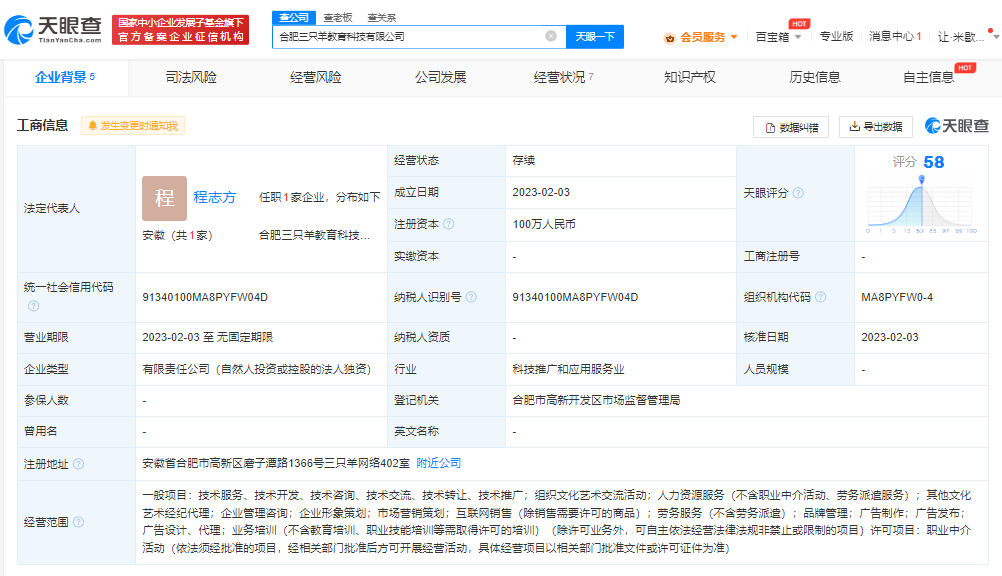Click the help icon beside 注册资本
Screen dimensions: 1002x576
click(449, 225)
